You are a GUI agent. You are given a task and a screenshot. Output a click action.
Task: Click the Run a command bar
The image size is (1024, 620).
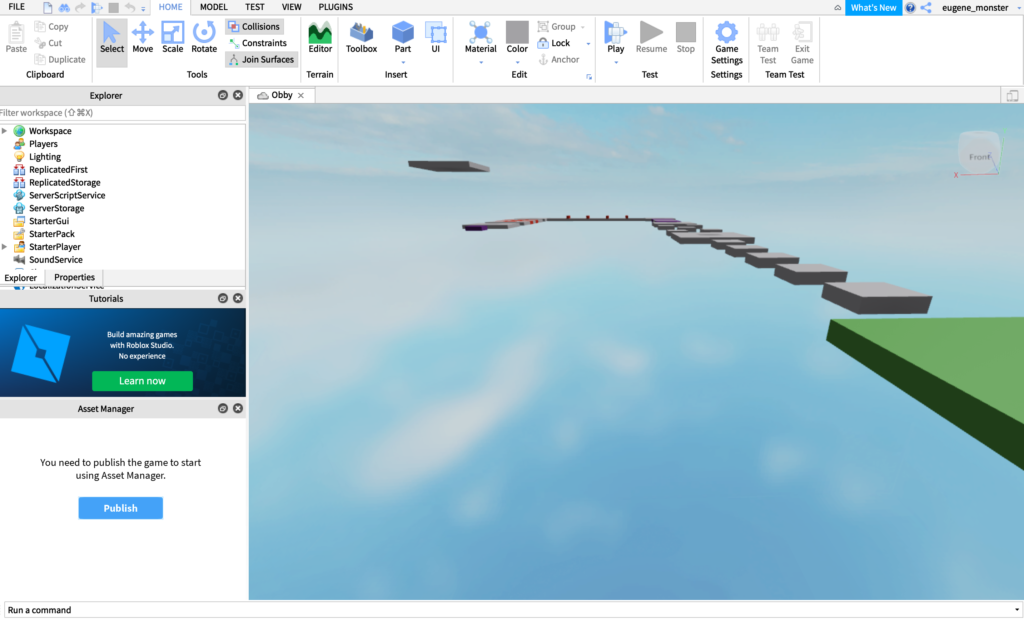512,610
